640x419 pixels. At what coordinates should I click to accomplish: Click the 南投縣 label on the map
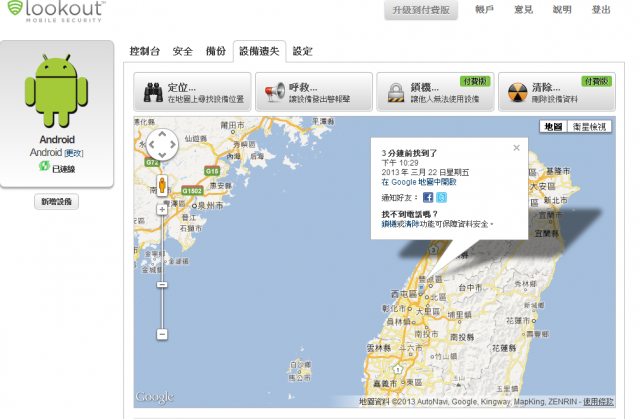point(462,337)
